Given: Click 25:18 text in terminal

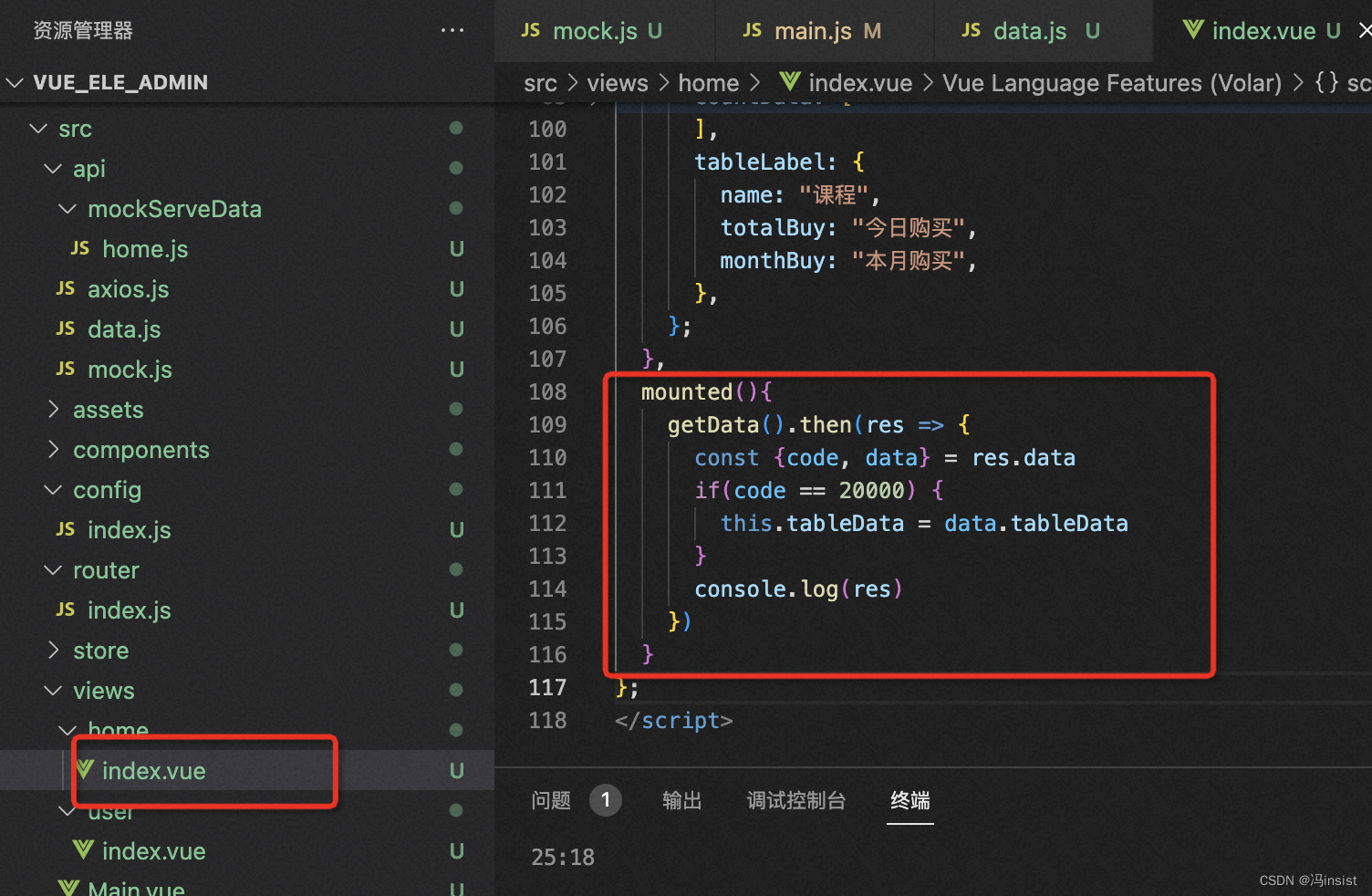Looking at the screenshot, I should (x=563, y=858).
